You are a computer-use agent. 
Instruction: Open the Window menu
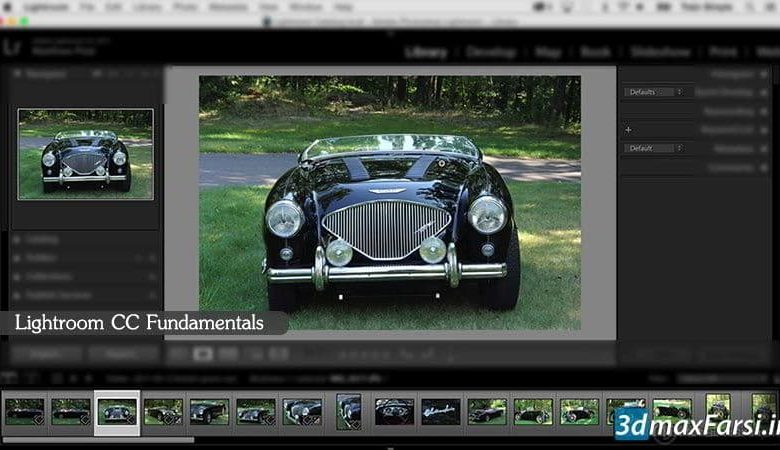306,7
